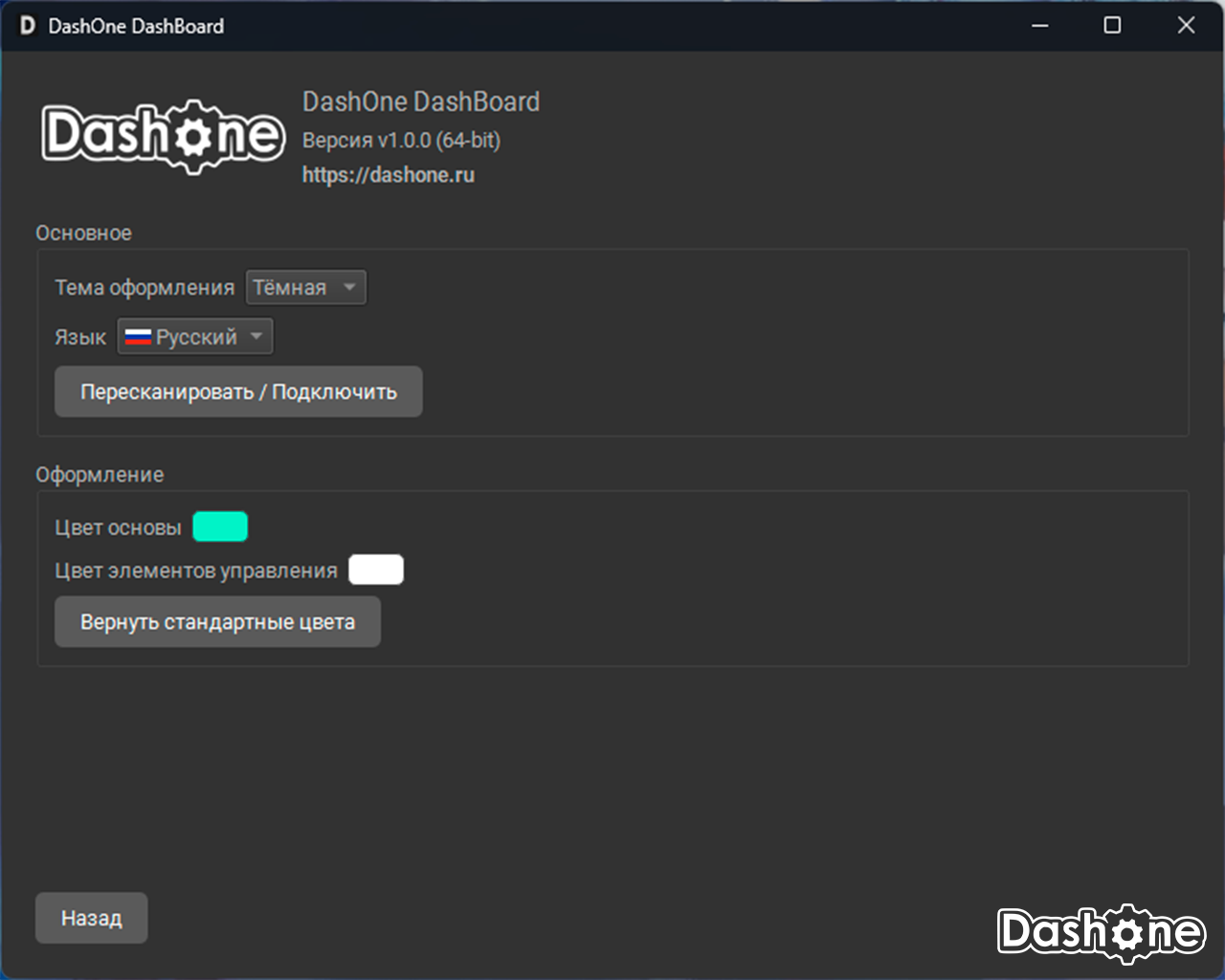Click the Версия v1.0.0 (64-bit) text
The image size is (1225, 980).
(x=401, y=141)
